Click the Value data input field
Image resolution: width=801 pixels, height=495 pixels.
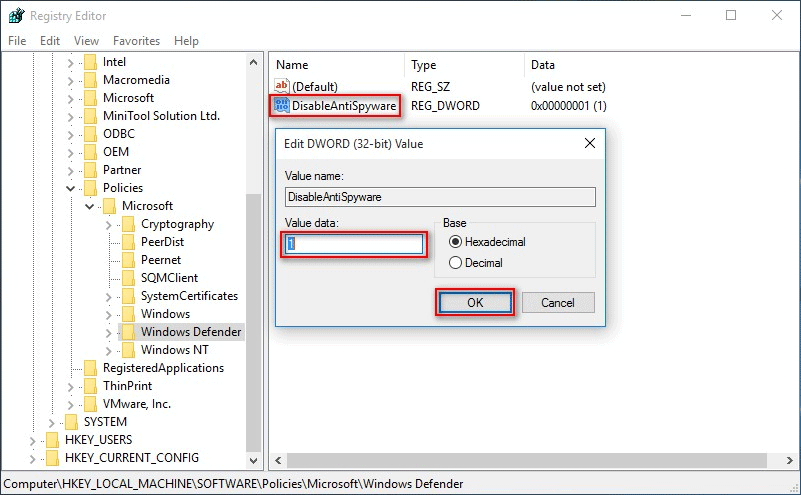(355, 245)
